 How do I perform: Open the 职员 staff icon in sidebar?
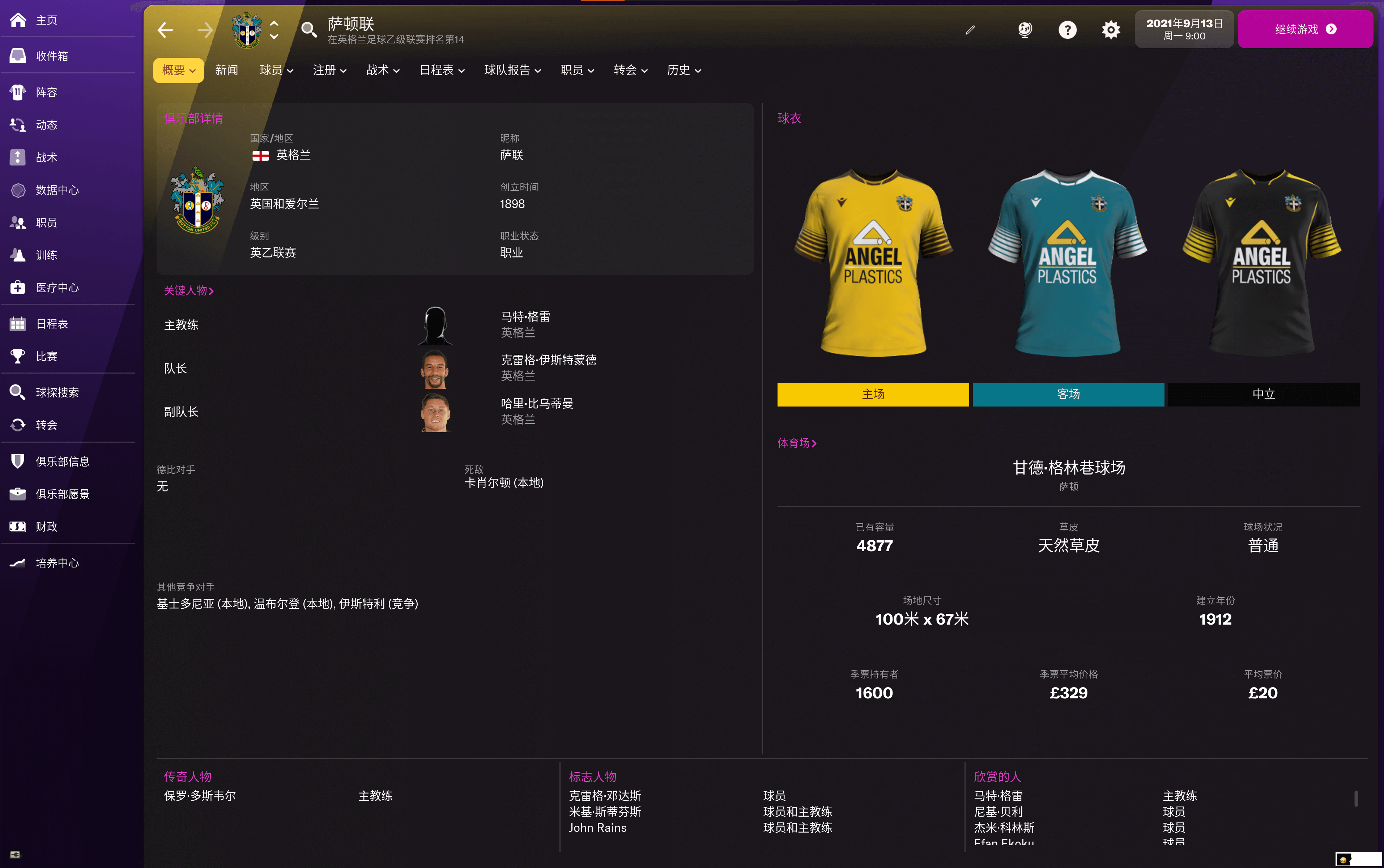[x=18, y=222]
